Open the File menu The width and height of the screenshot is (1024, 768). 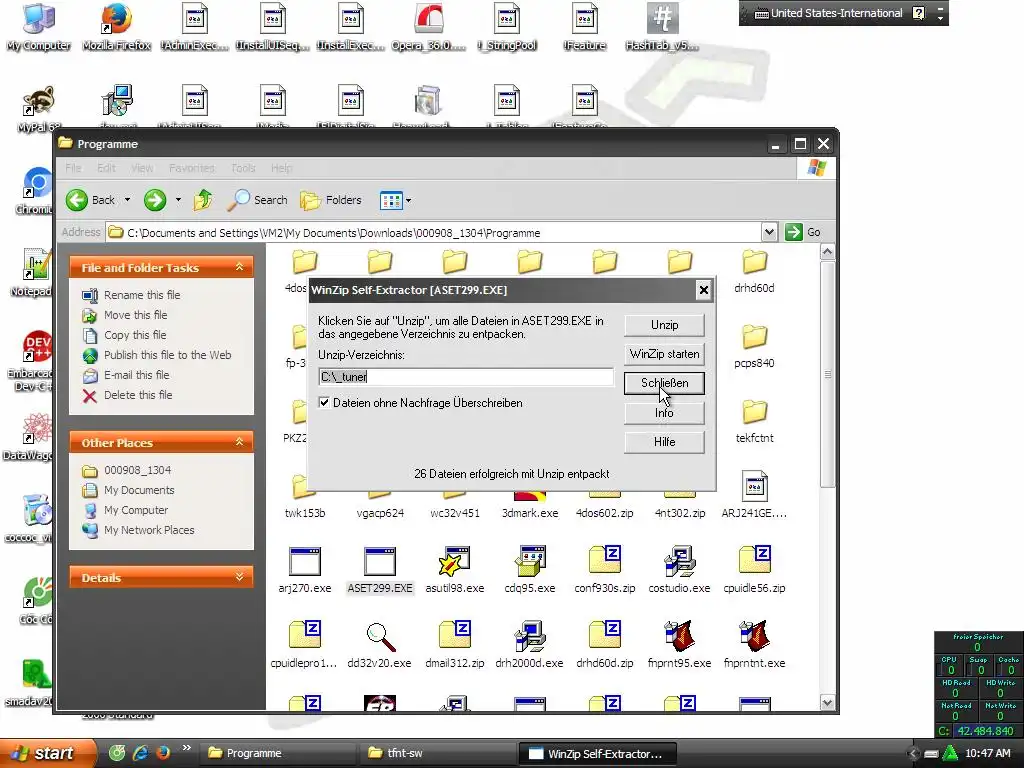(73, 168)
